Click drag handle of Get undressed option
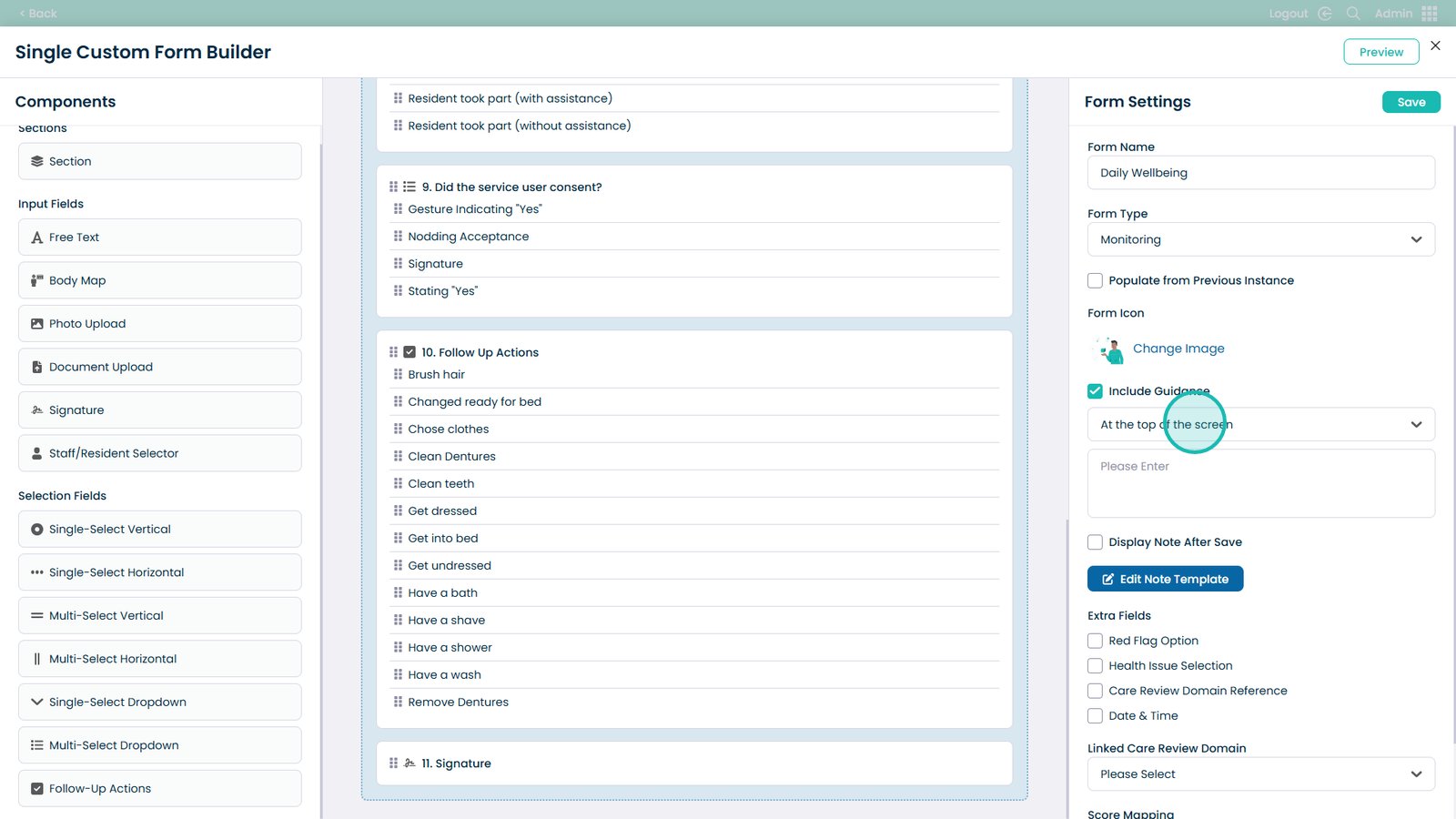The width and height of the screenshot is (1456, 819). (x=398, y=565)
